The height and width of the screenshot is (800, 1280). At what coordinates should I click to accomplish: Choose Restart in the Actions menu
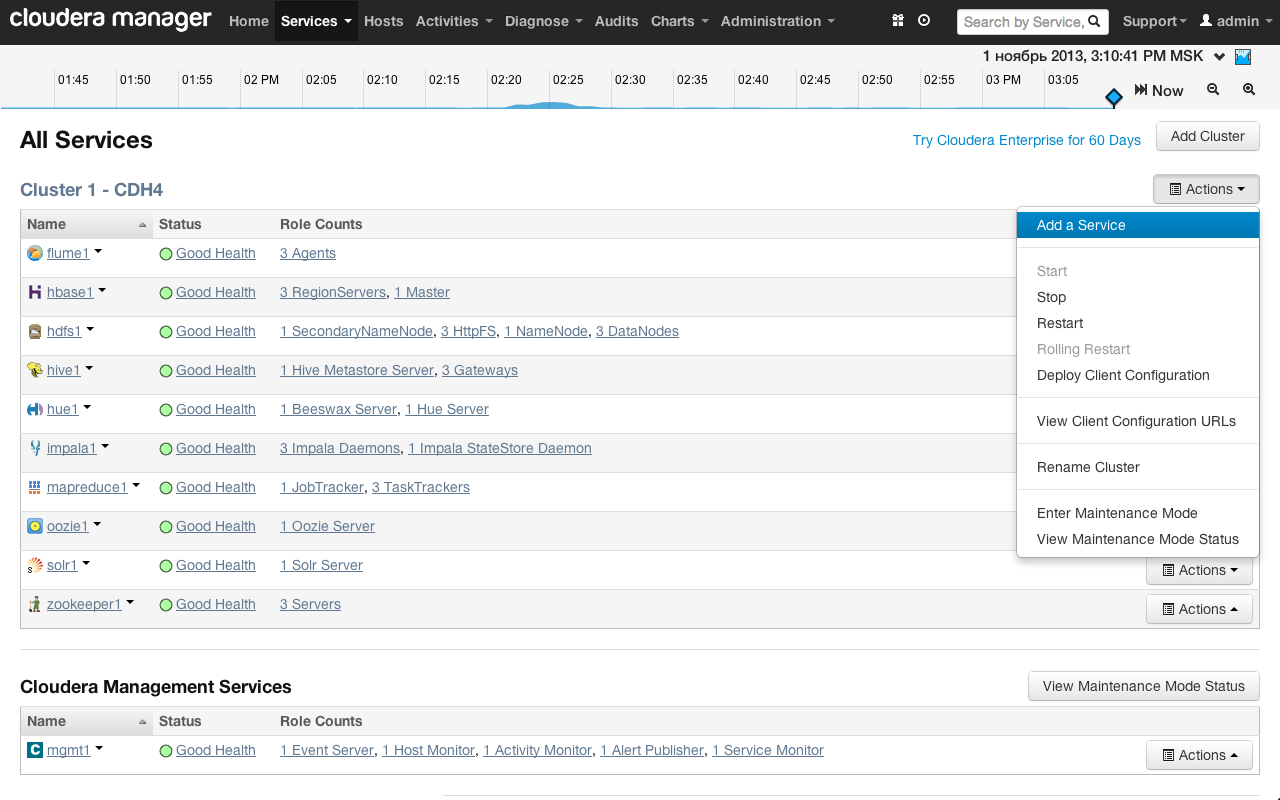tap(1138, 323)
